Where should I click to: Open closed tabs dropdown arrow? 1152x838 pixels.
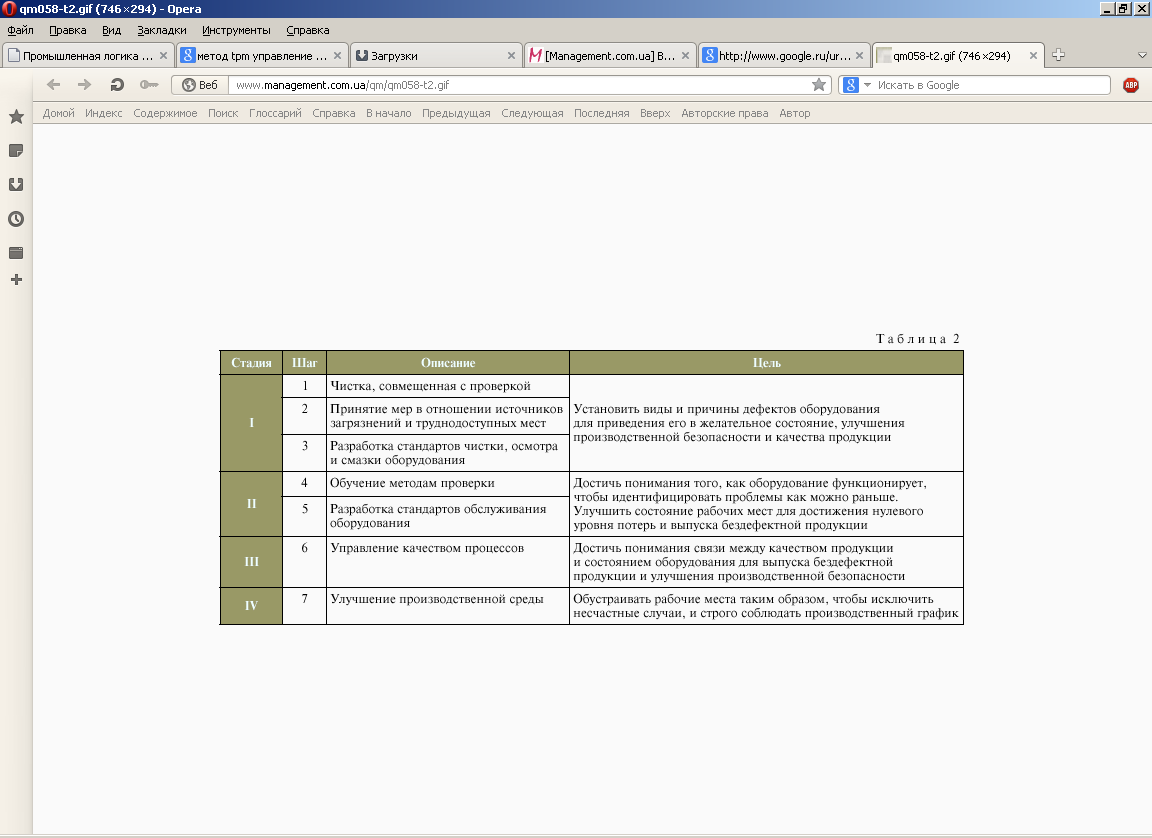(1142, 55)
